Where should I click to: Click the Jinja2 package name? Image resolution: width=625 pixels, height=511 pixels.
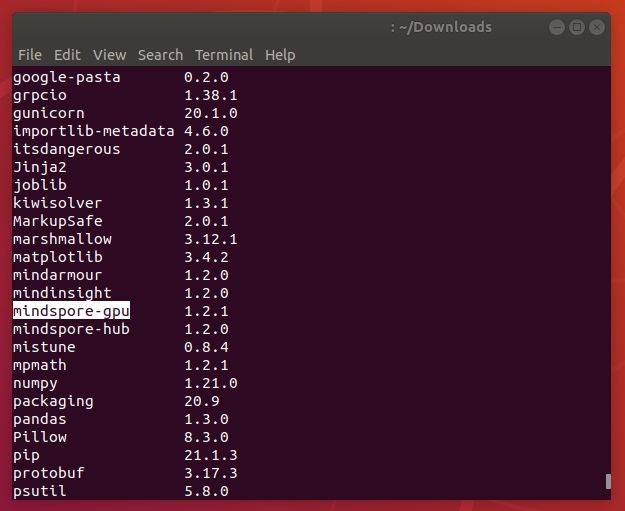pyautogui.click(x=40, y=167)
